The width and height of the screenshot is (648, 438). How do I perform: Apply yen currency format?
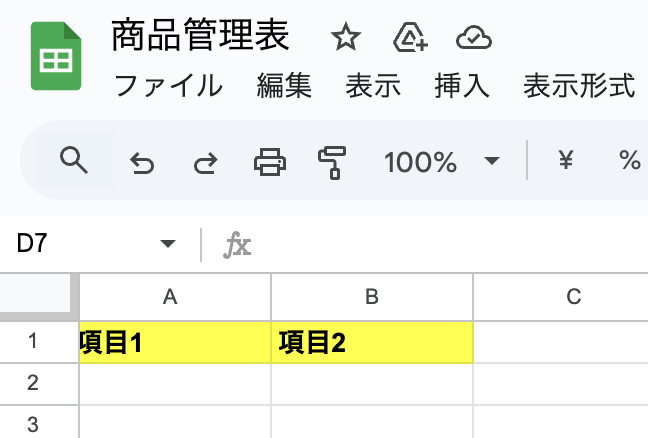click(x=565, y=160)
